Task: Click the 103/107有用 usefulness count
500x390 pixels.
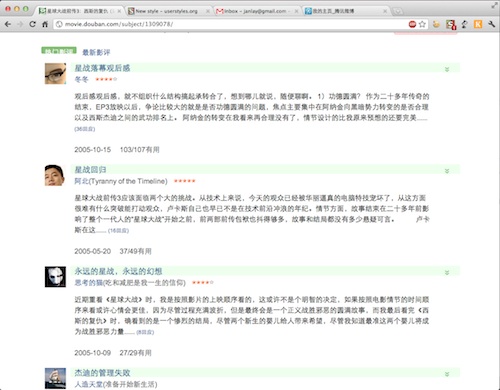Action: pos(140,150)
